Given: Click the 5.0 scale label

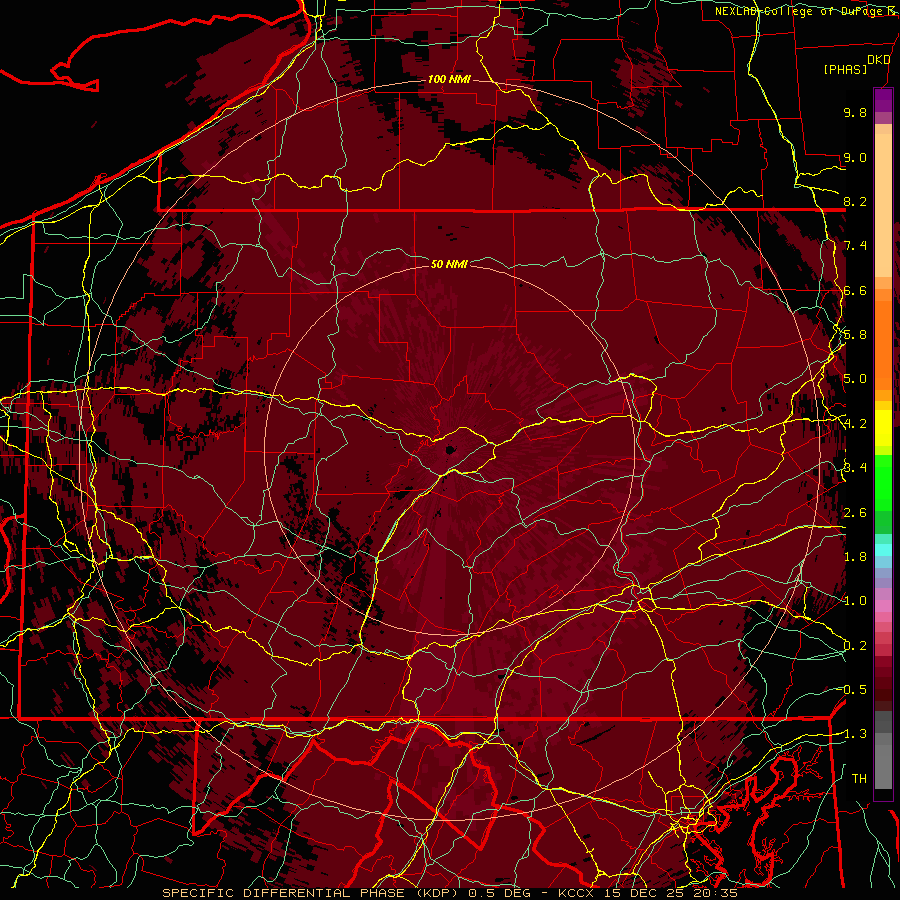Looking at the screenshot, I should [855, 379].
